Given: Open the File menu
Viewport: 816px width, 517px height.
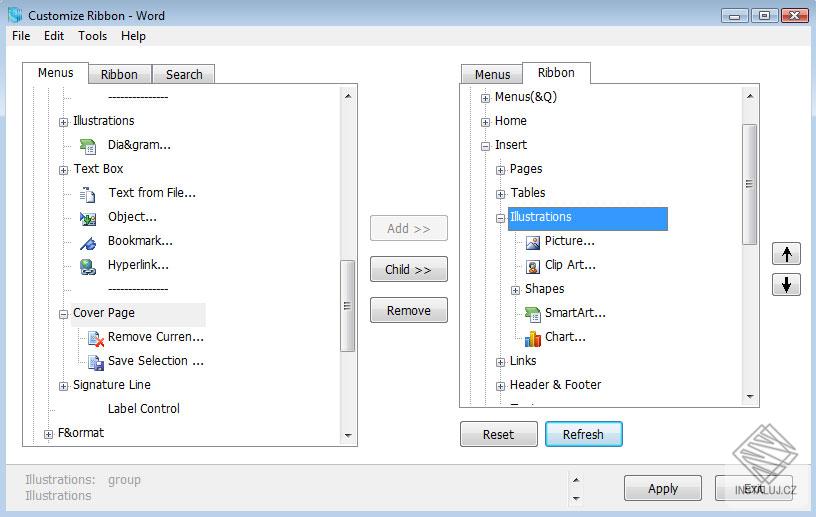Looking at the screenshot, I should [21, 36].
